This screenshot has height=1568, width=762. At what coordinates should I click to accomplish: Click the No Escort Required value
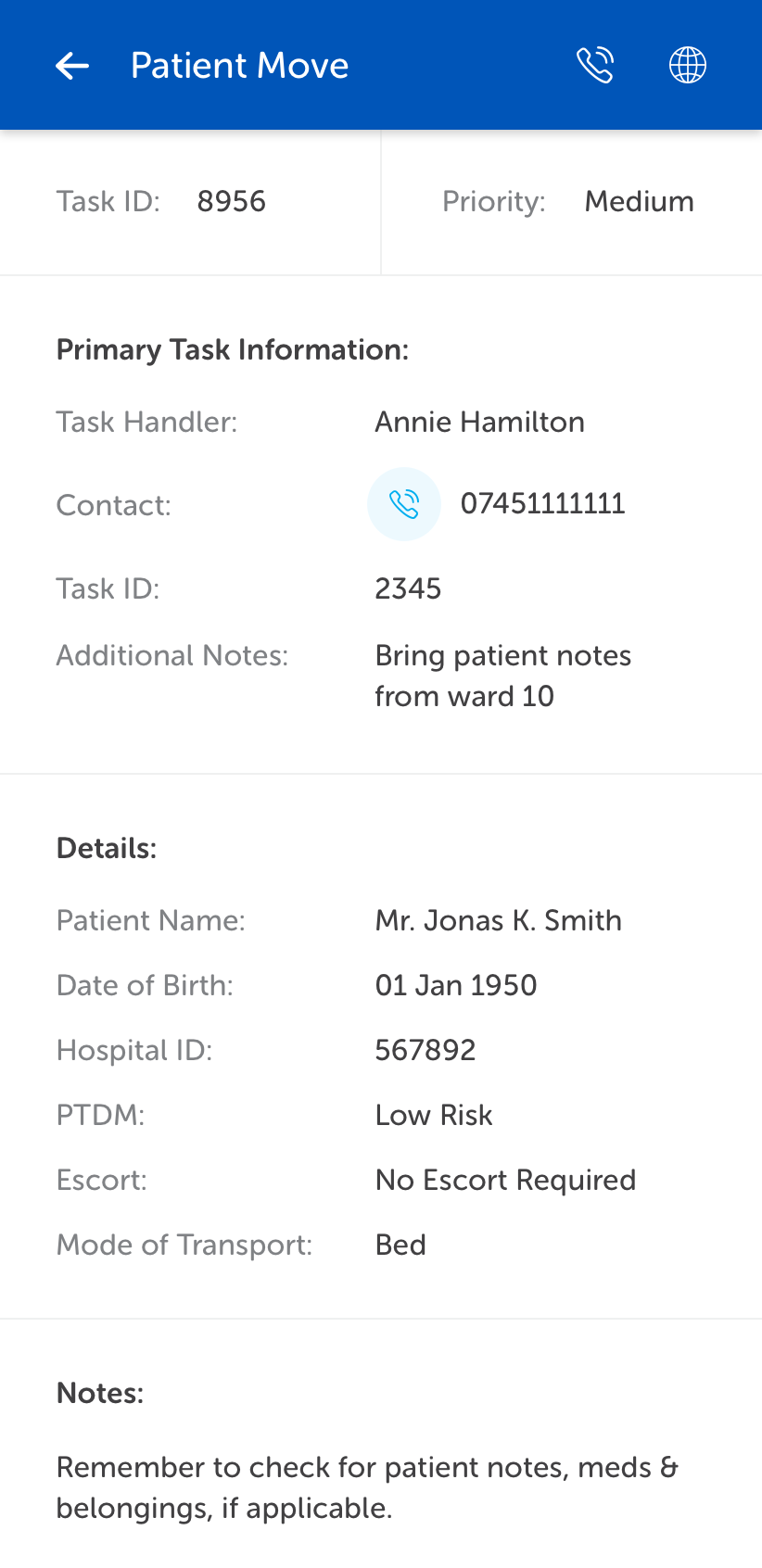coord(505,1180)
